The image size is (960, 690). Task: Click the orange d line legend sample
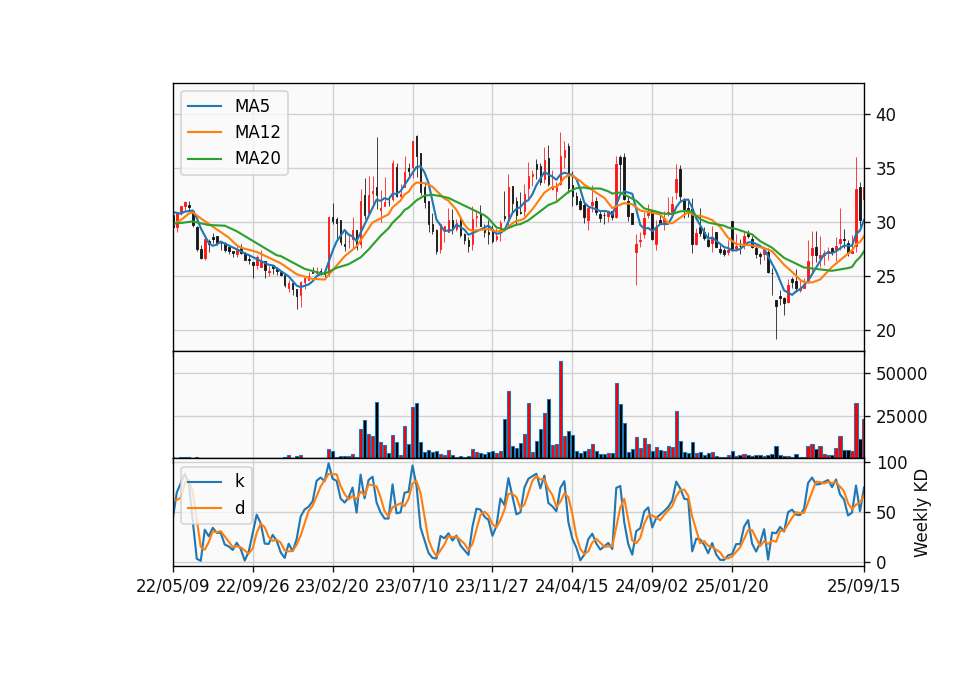tap(205, 508)
